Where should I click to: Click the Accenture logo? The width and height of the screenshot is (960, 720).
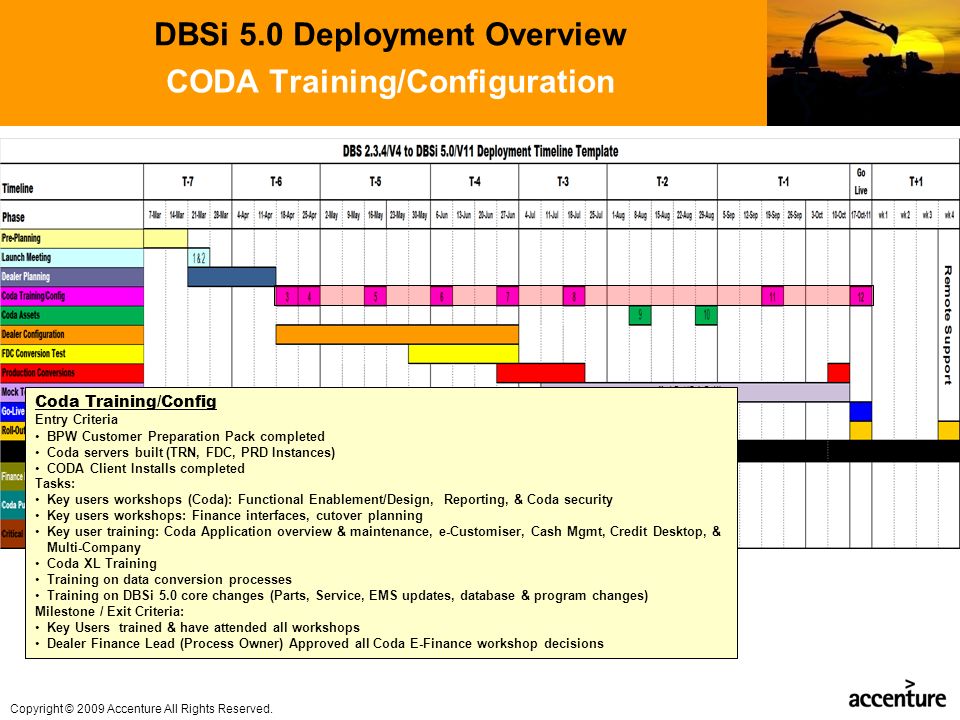[x=897, y=694]
